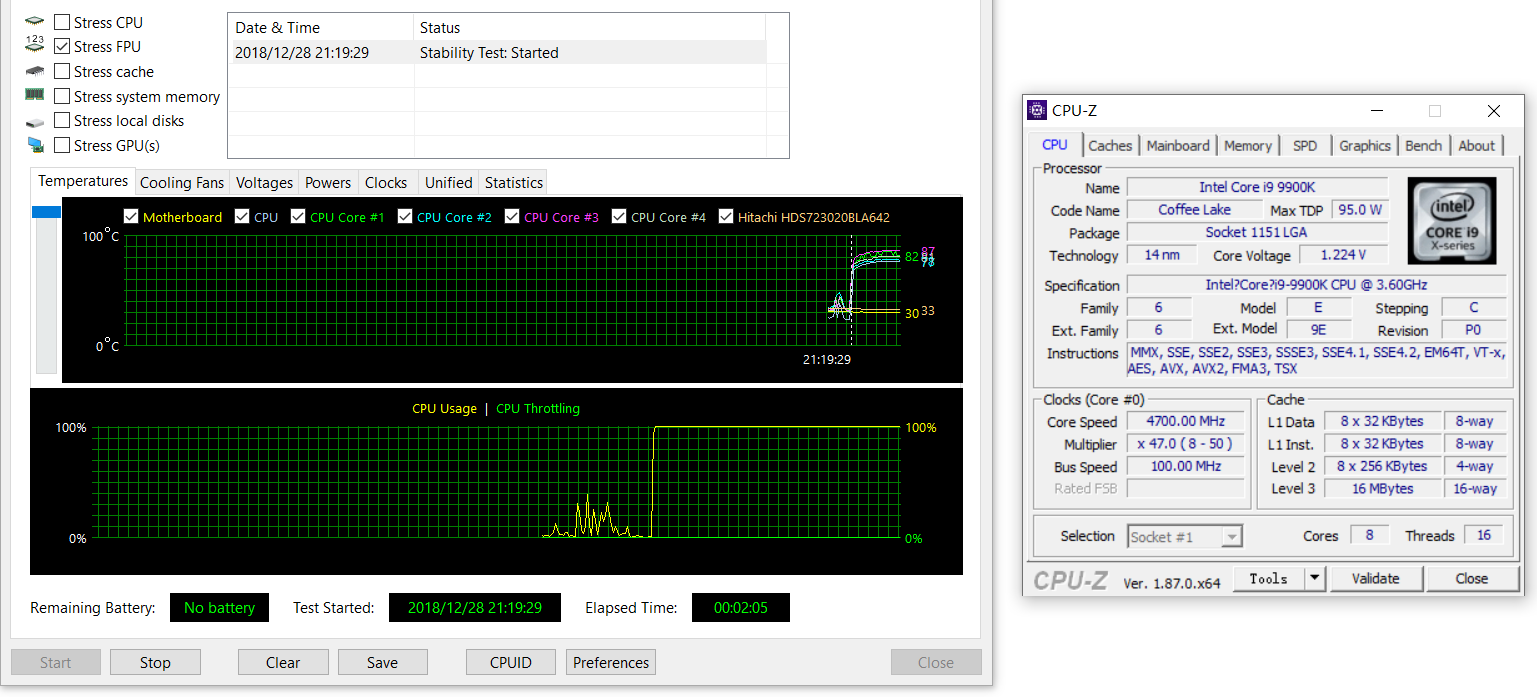This screenshot has height=697, width=1537.
Task: Switch to the Unified tab
Action: pos(448,183)
